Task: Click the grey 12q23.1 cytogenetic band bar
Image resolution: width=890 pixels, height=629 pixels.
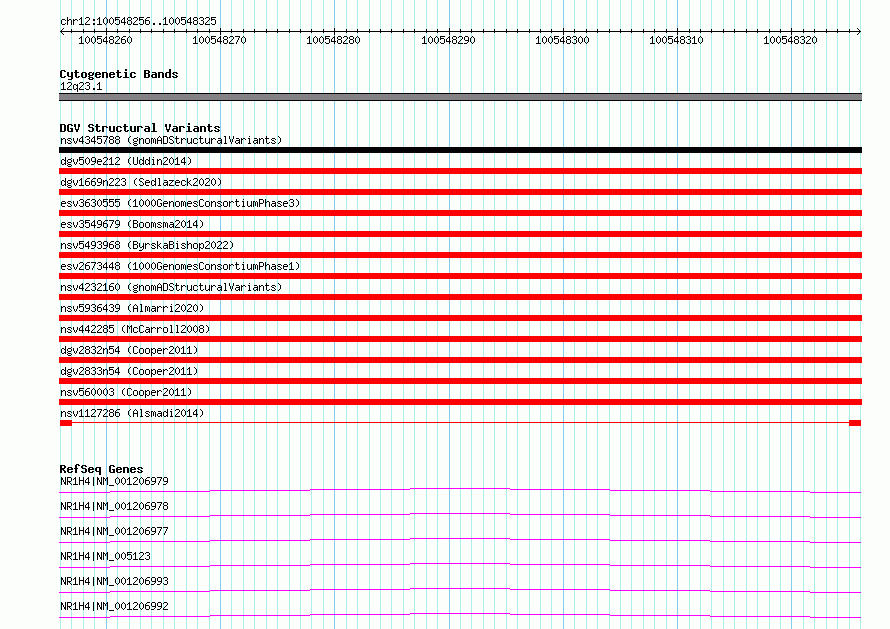Action: (x=460, y=97)
